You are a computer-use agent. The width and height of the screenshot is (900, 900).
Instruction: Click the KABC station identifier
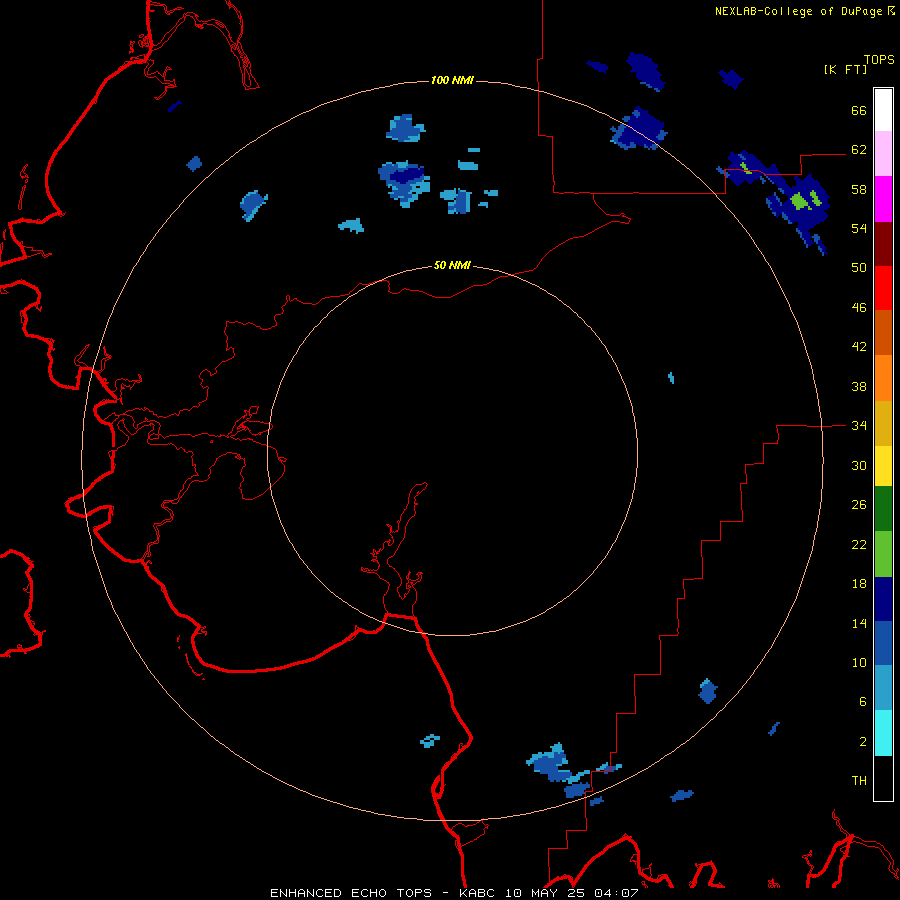479,893
